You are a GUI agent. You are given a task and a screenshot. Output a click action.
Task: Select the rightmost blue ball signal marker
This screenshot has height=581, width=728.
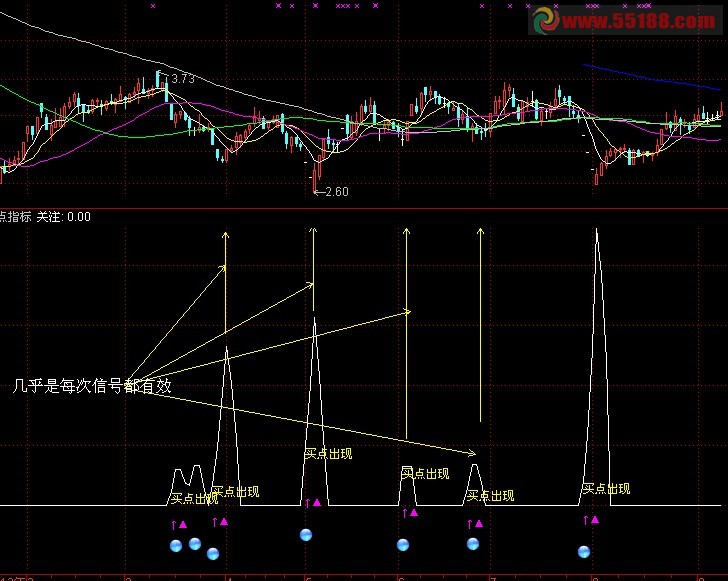coord(584,552)
